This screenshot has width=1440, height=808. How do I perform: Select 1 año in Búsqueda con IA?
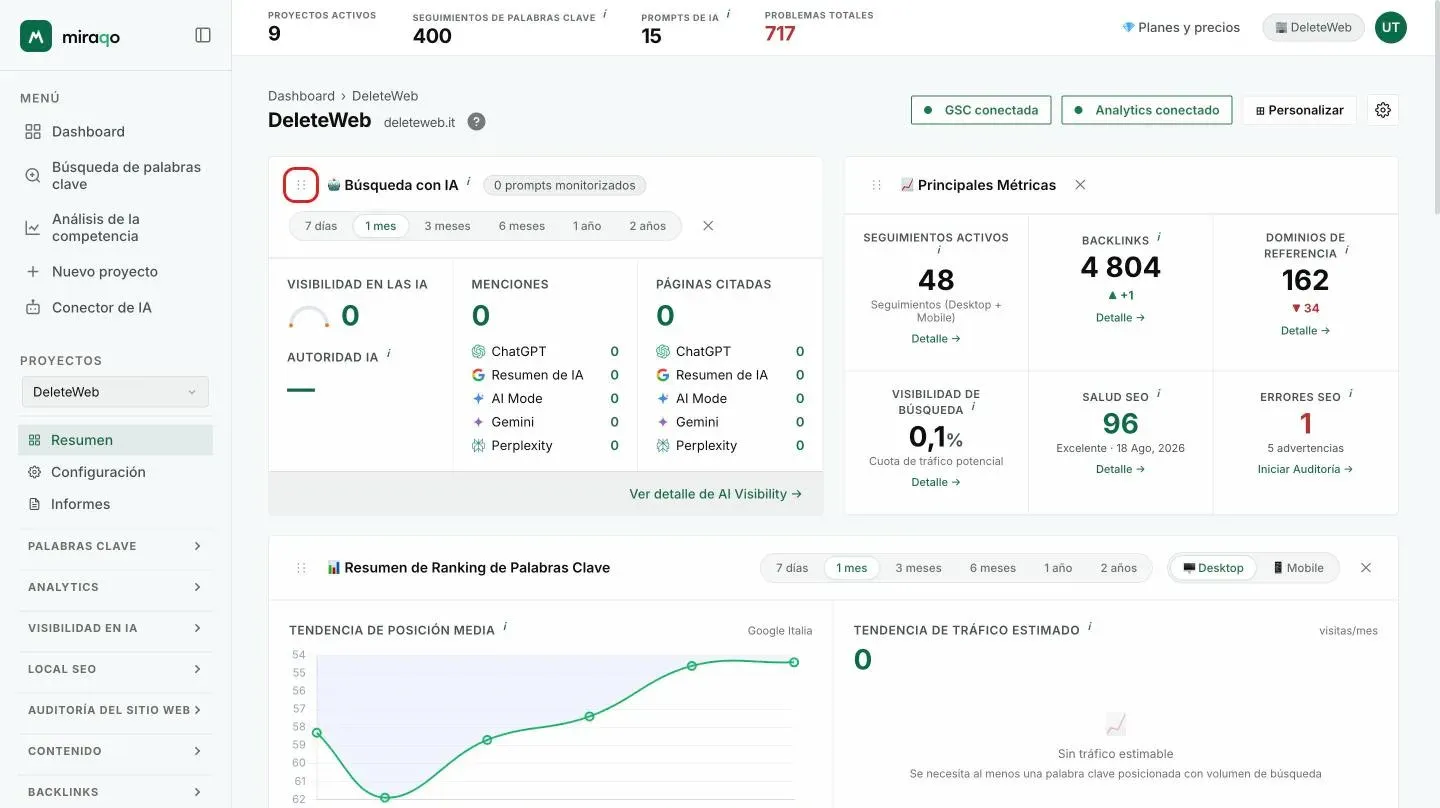click(587, 226)
